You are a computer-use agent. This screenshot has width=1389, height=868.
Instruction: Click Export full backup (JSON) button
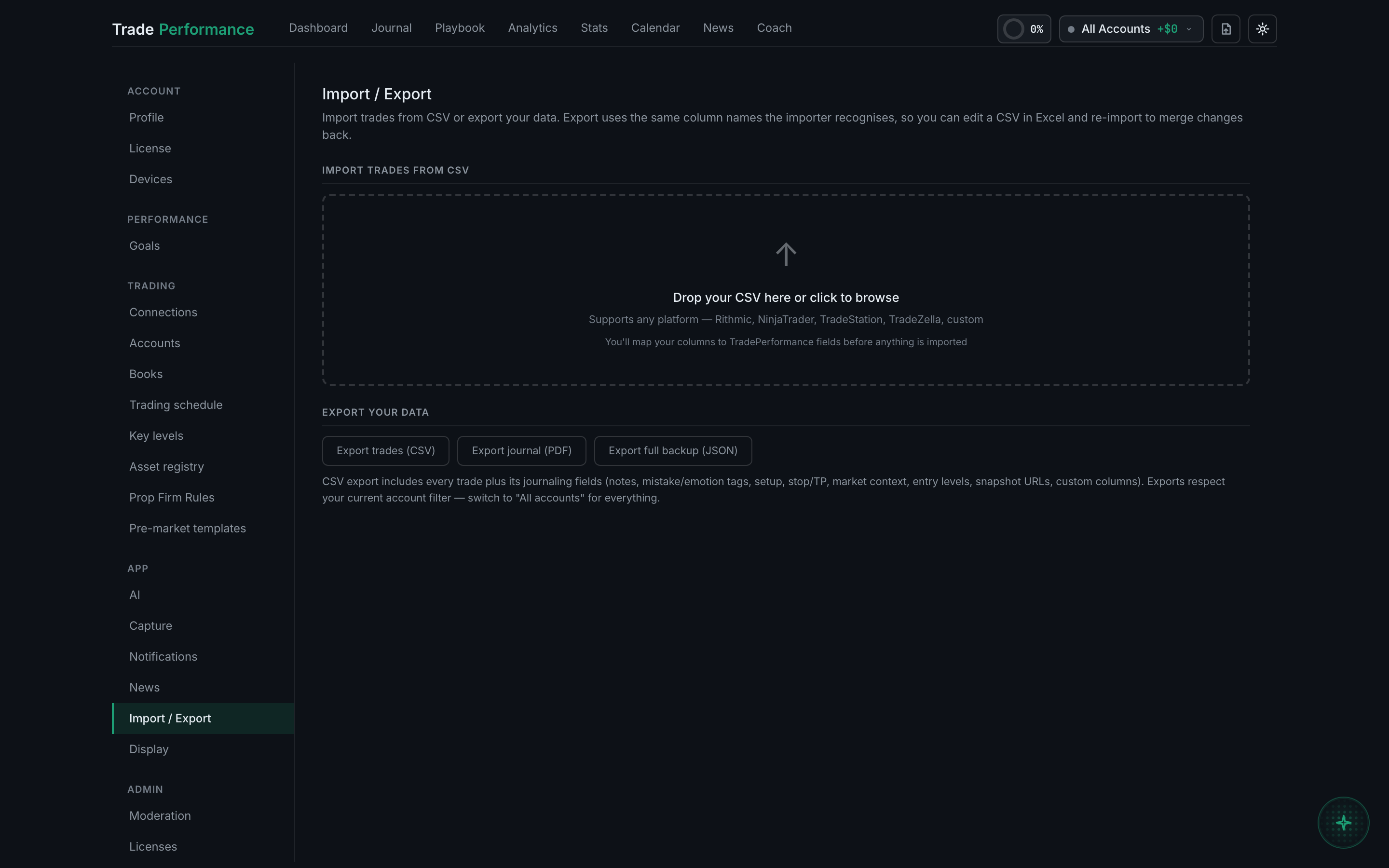point(673,451)
